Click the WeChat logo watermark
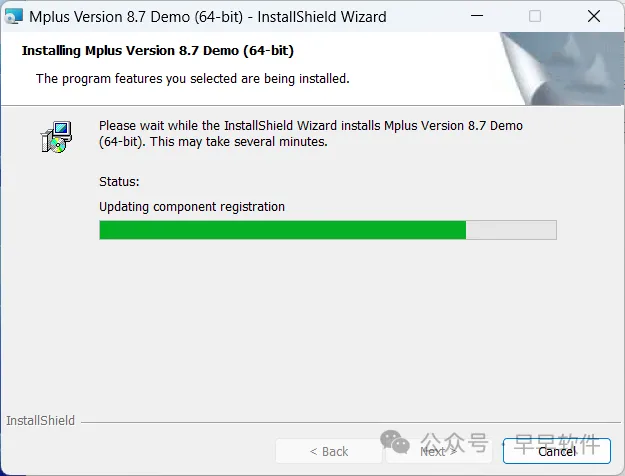 coord(395,442)
